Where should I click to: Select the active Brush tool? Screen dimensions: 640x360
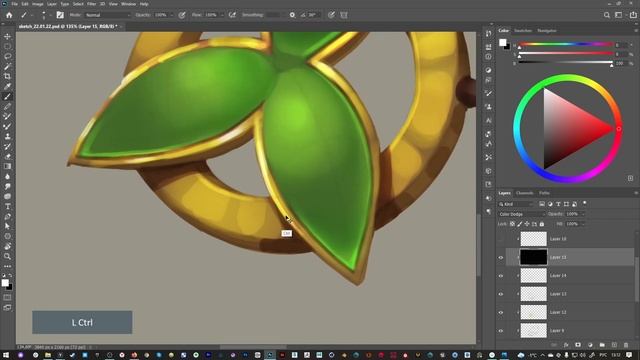tap(7, 96)
